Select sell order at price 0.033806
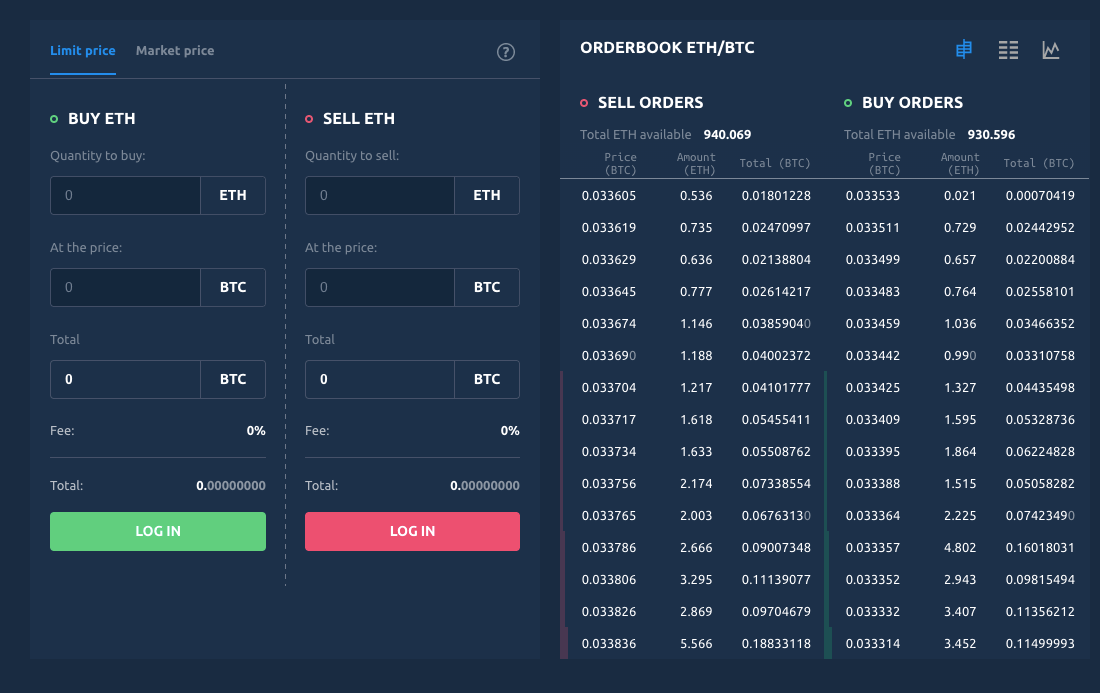The height and width of the screenshot is (693, 1100). click(x=692, y=579)
